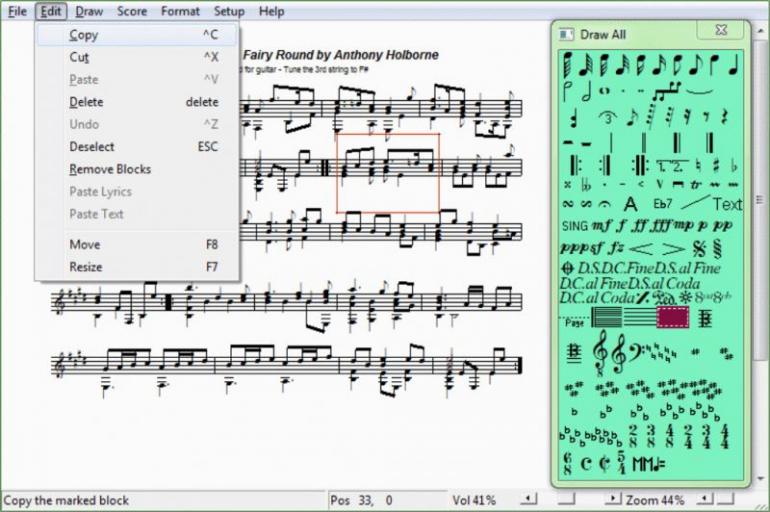The image size is (770, 512).
Task: Choose Remove Blocks from the menu
Action: [x=137, y=169]
